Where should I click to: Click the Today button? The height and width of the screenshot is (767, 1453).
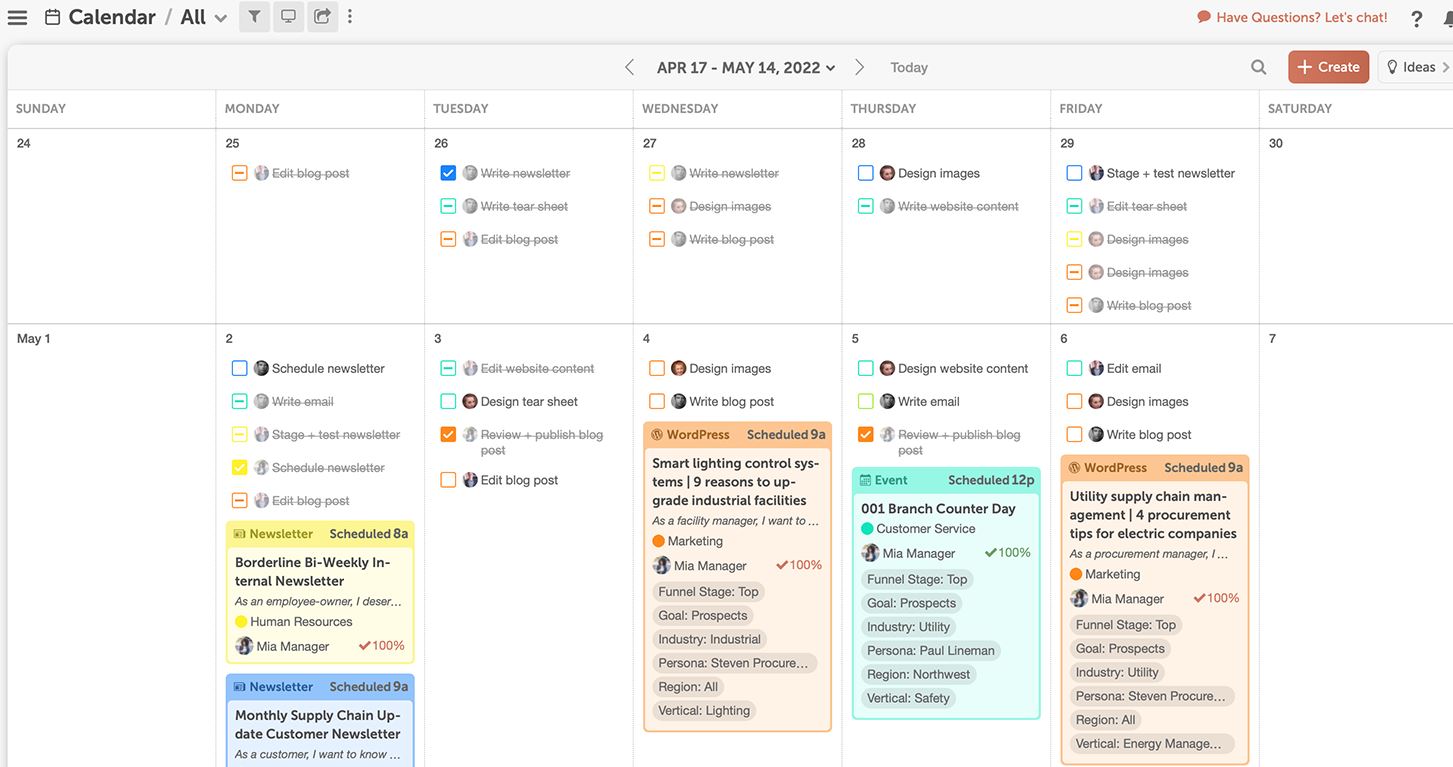[x=908, y=67]
